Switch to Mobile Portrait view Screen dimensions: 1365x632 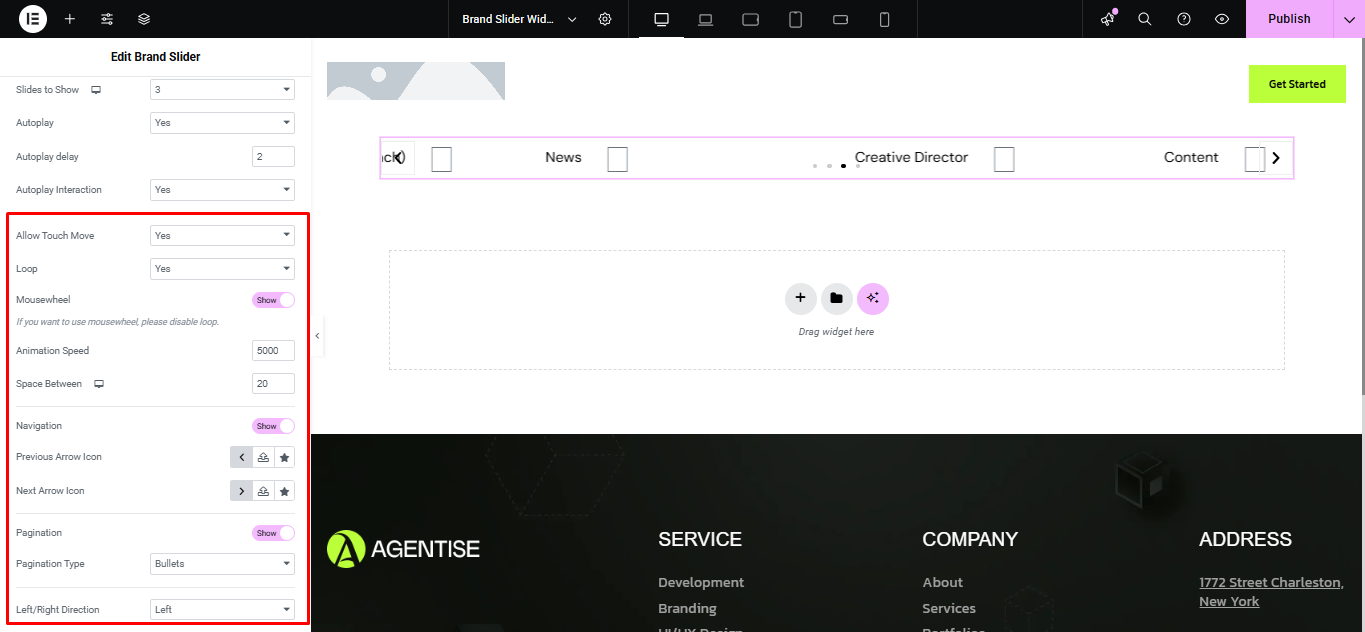click(884, 19)
